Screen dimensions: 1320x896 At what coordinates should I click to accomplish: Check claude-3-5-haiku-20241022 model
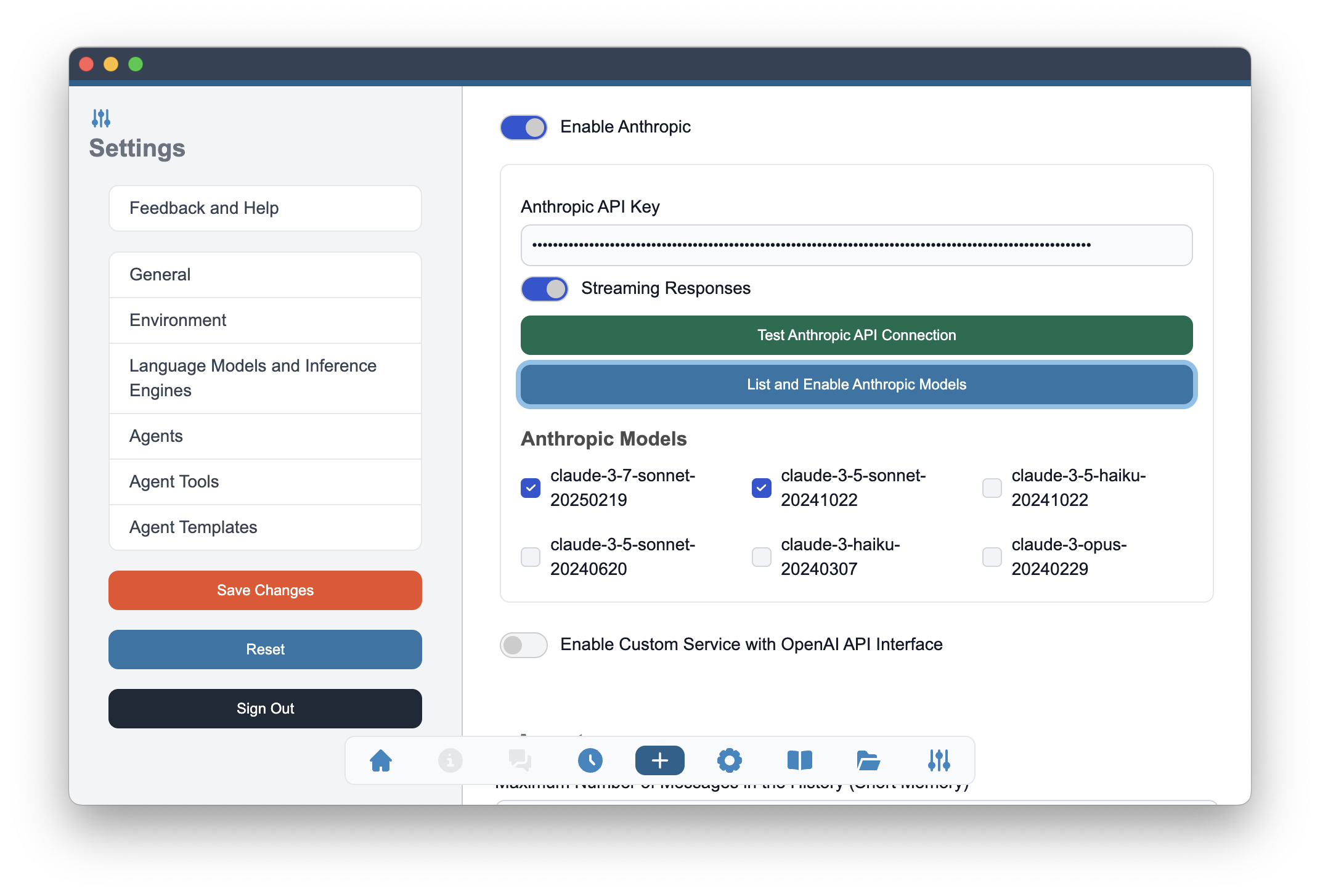[992, 488]
